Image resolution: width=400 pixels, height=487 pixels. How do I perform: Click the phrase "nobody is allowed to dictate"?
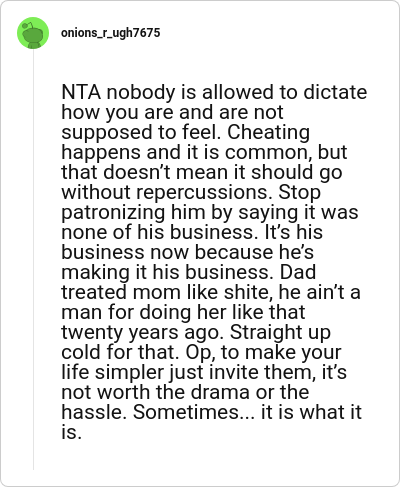237,92
